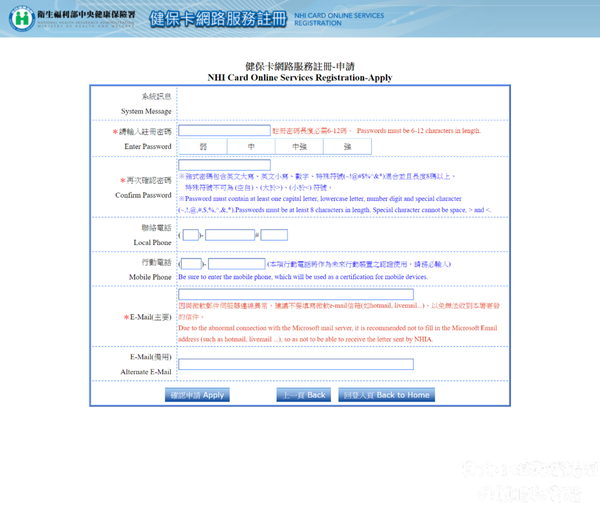This screenshot has width=600, height=510.
Task: Click the Alternate E-Mail label
Action: (x=146, y=372)
